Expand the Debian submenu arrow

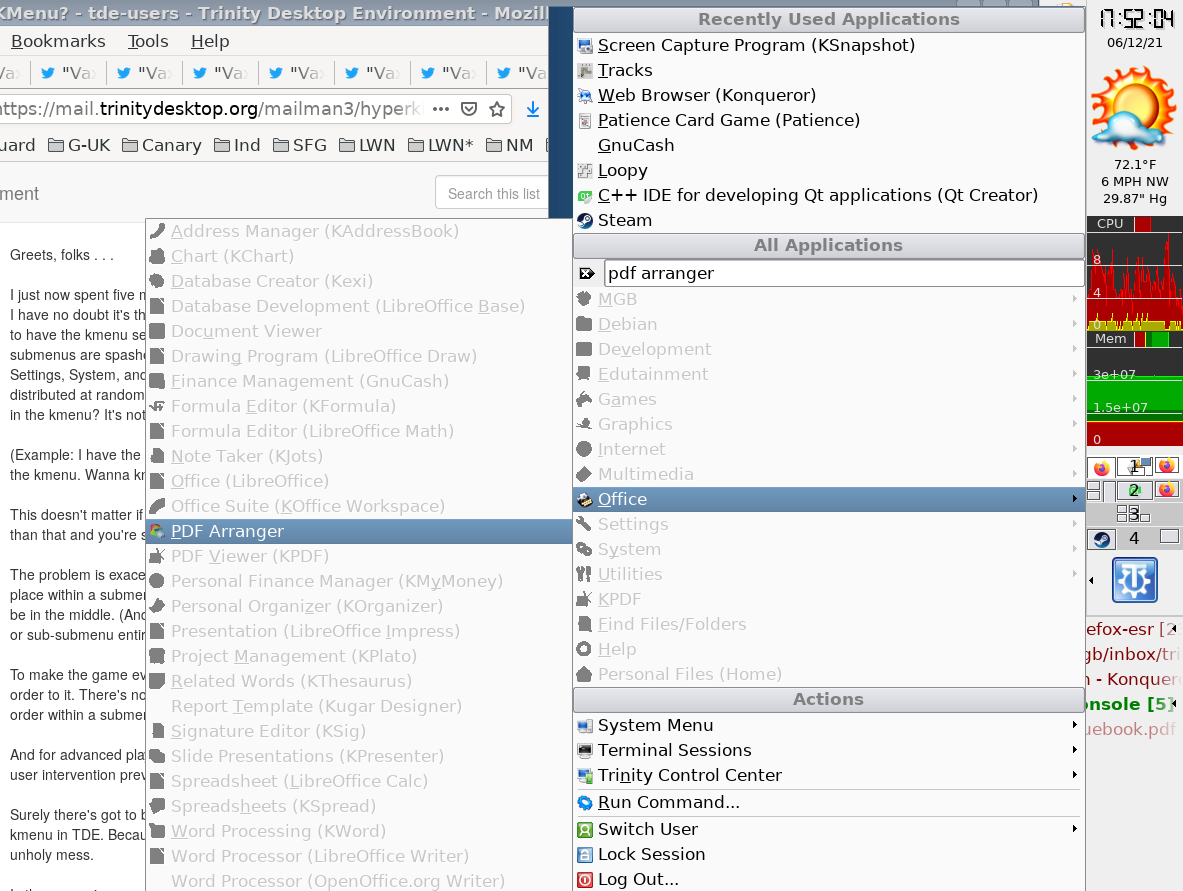[x=1074, y=324]
